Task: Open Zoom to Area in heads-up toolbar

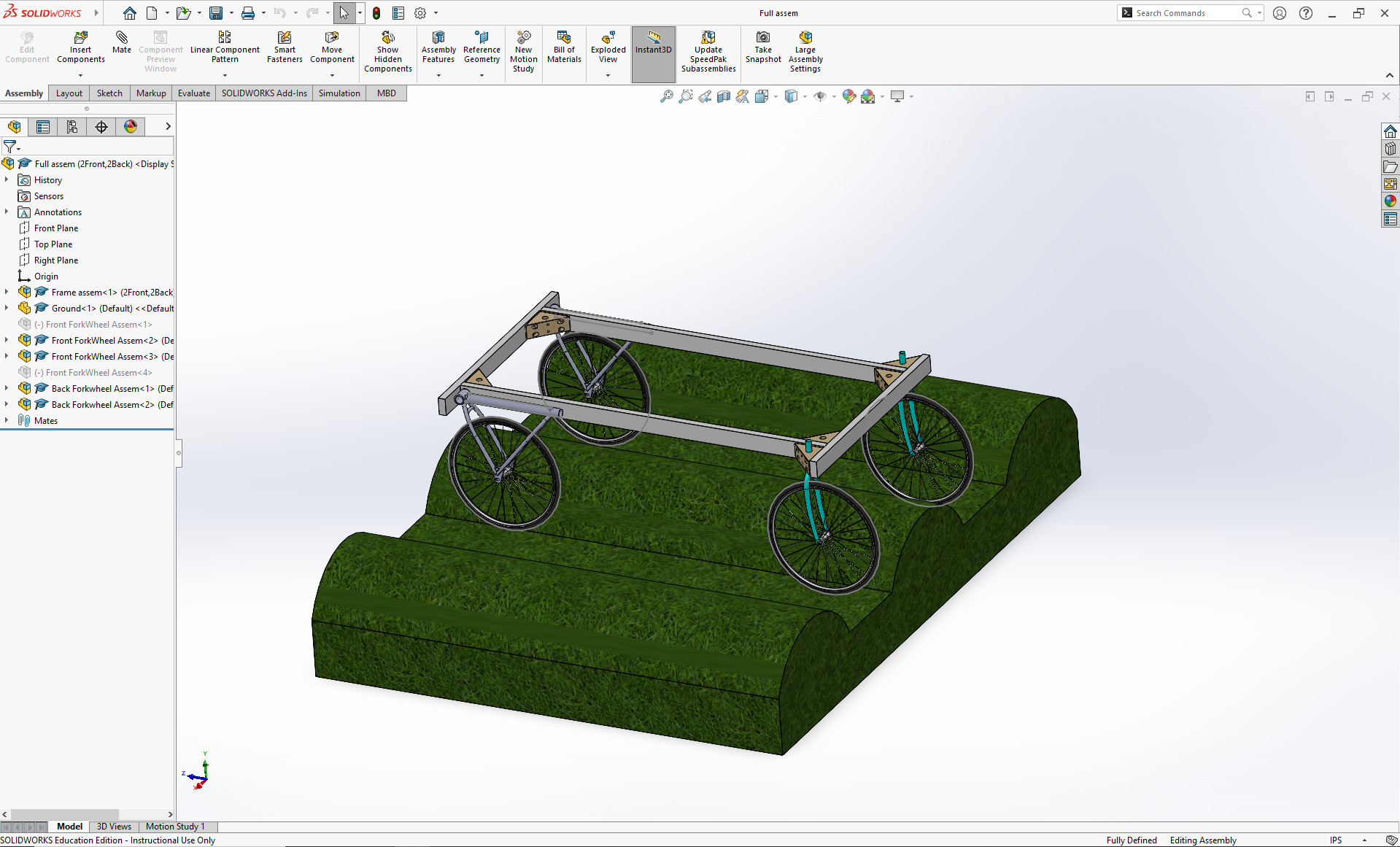Action: click(x=685, y=96)
